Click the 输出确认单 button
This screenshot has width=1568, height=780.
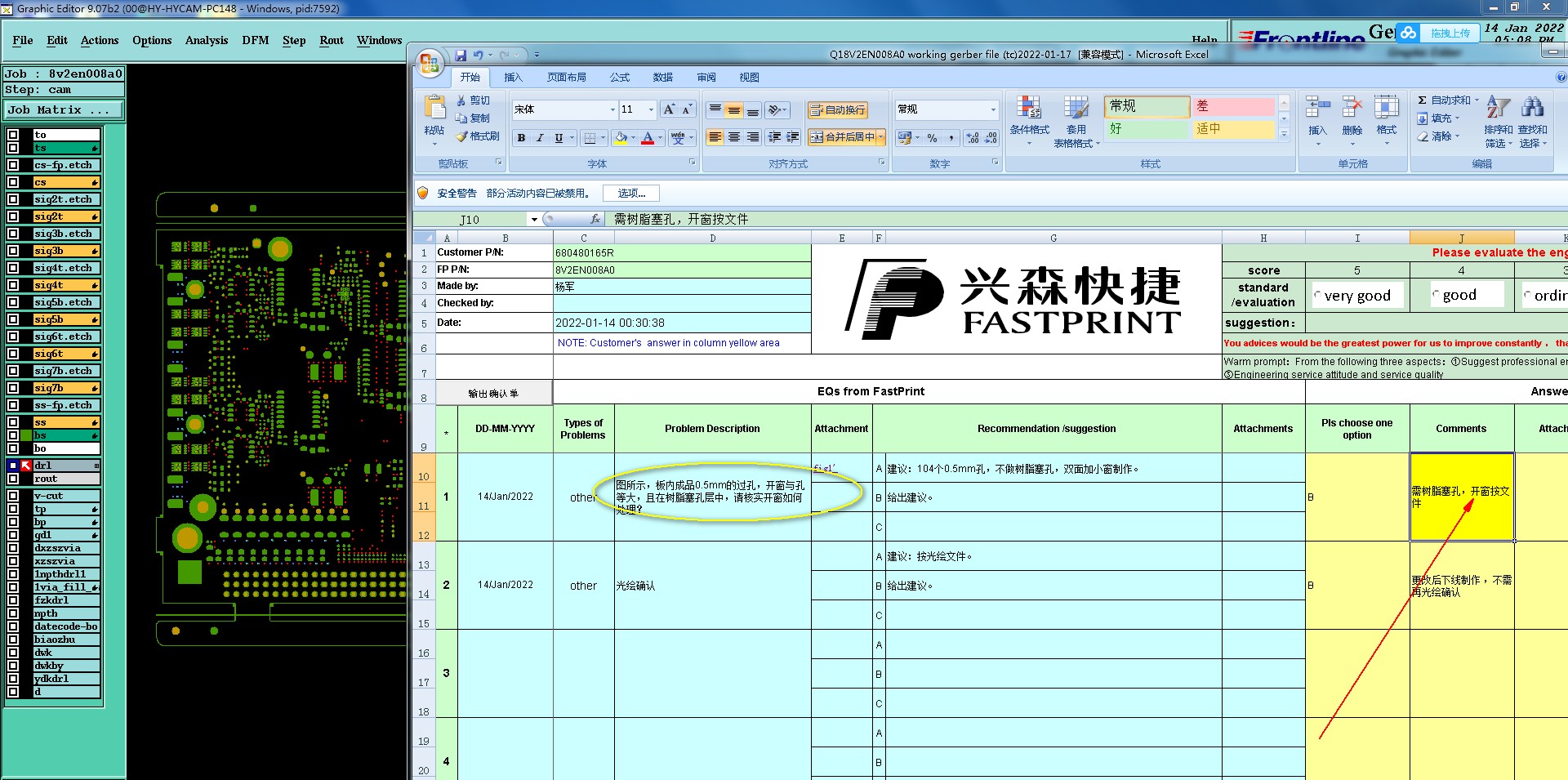(x=493, y=394)
